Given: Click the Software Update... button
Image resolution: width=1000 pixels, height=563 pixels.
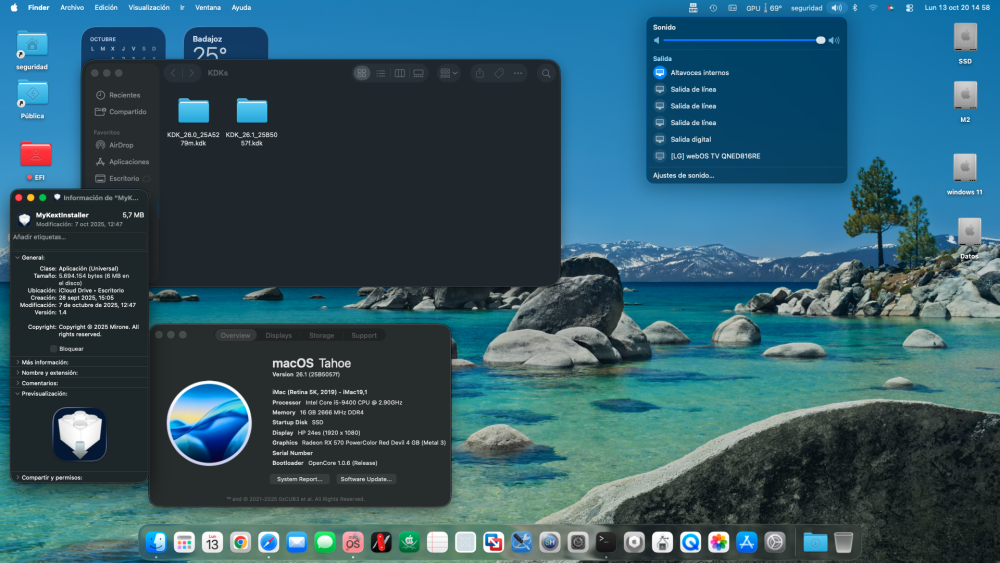Looking at the screenshot, I should (366, 479).
